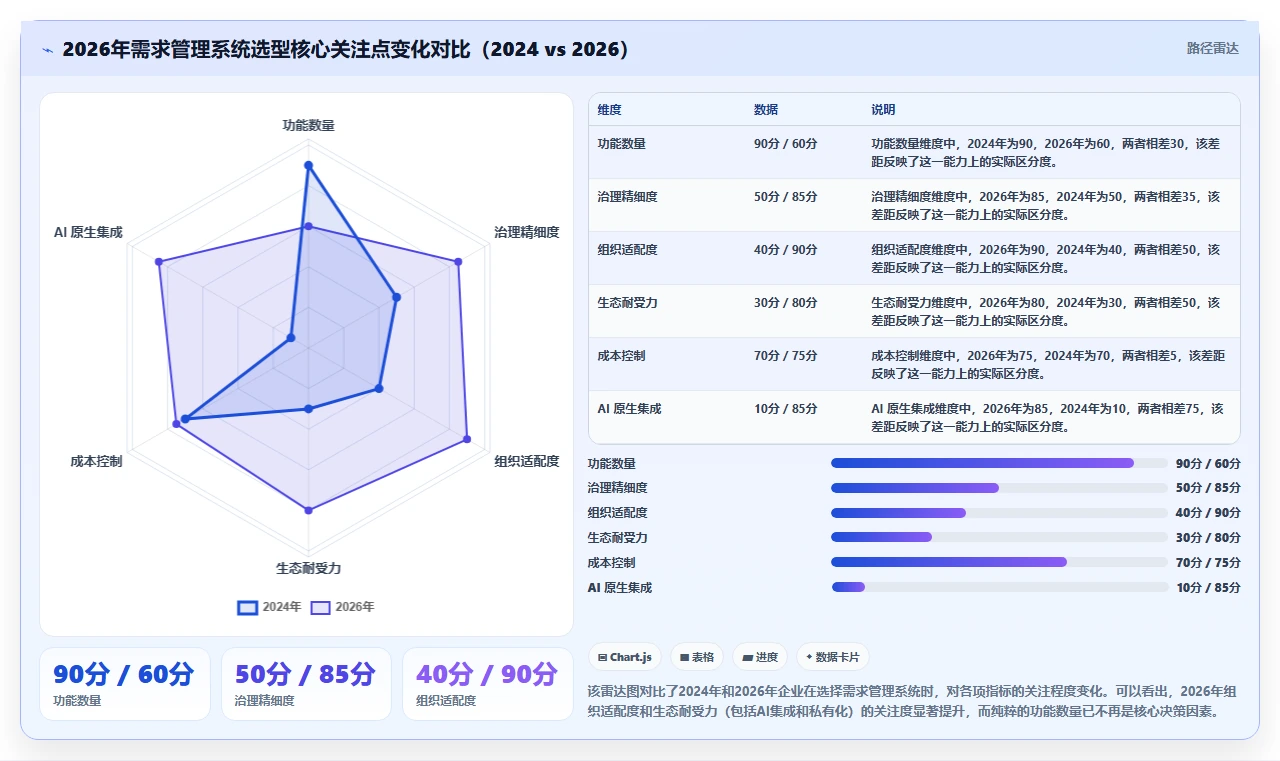This screenshot has width=1280, height=761.
Task: Click the 组织适配度 progress bar
Action: point(999,513)
